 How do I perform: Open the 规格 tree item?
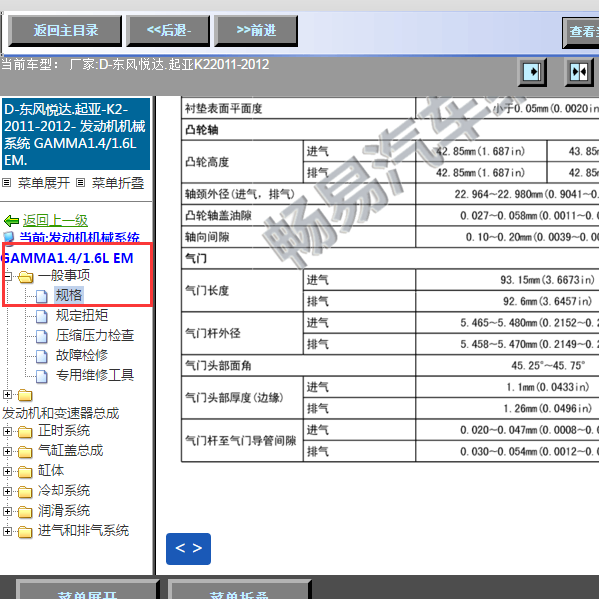(69, 295)
